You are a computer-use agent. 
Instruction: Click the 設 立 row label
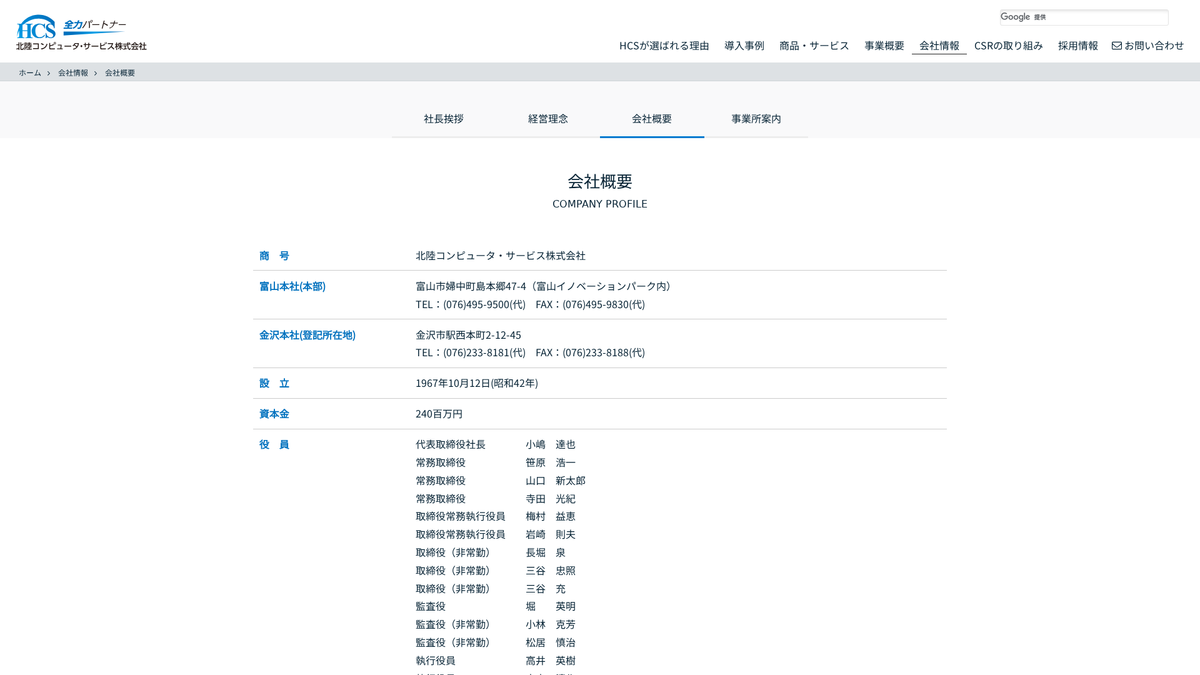[274, 383]
